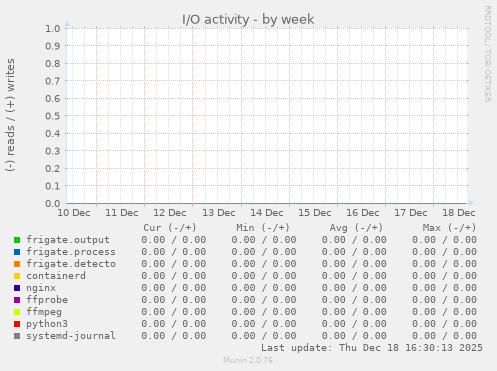Click the 0.8 y-axis value

53,63
